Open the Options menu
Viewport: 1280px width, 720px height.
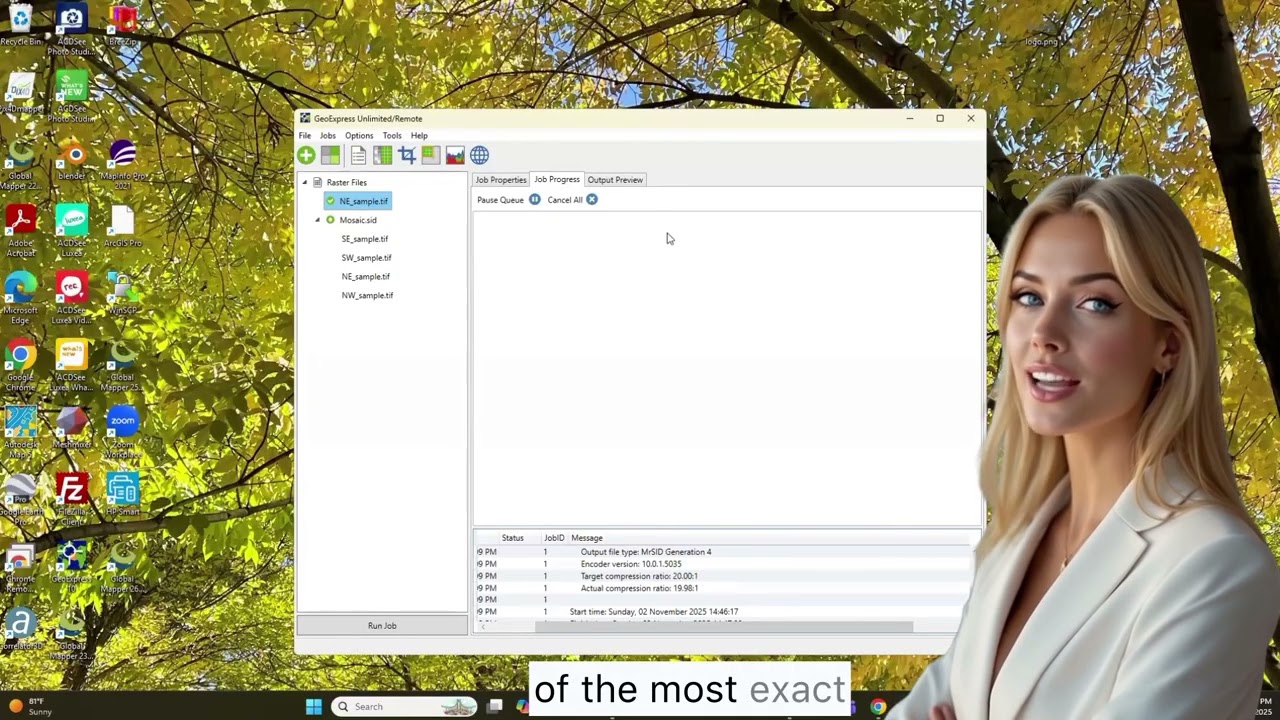coord(359,136)
